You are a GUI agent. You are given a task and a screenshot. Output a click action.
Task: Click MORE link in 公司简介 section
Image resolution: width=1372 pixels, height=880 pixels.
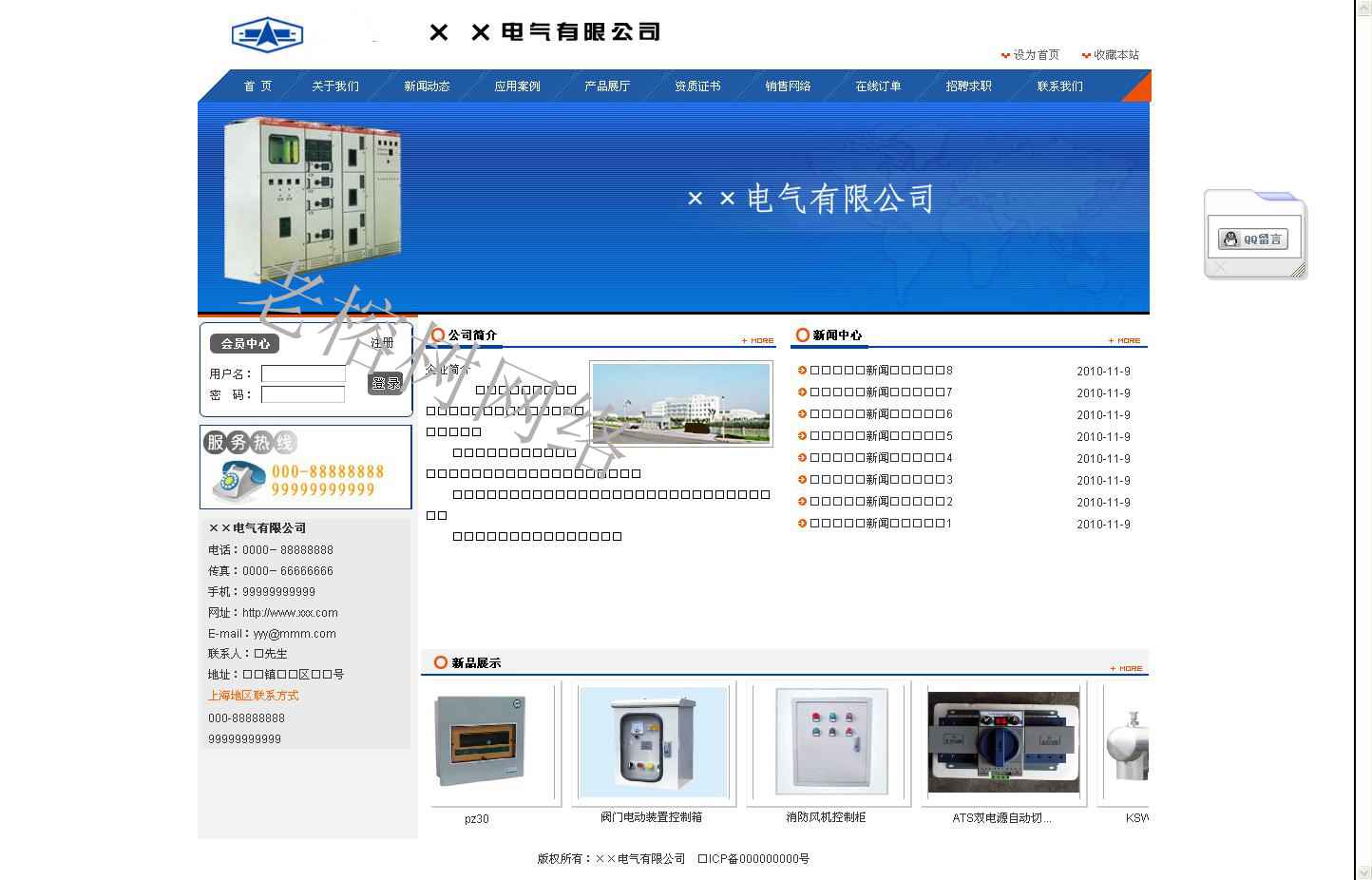[758, 340]
